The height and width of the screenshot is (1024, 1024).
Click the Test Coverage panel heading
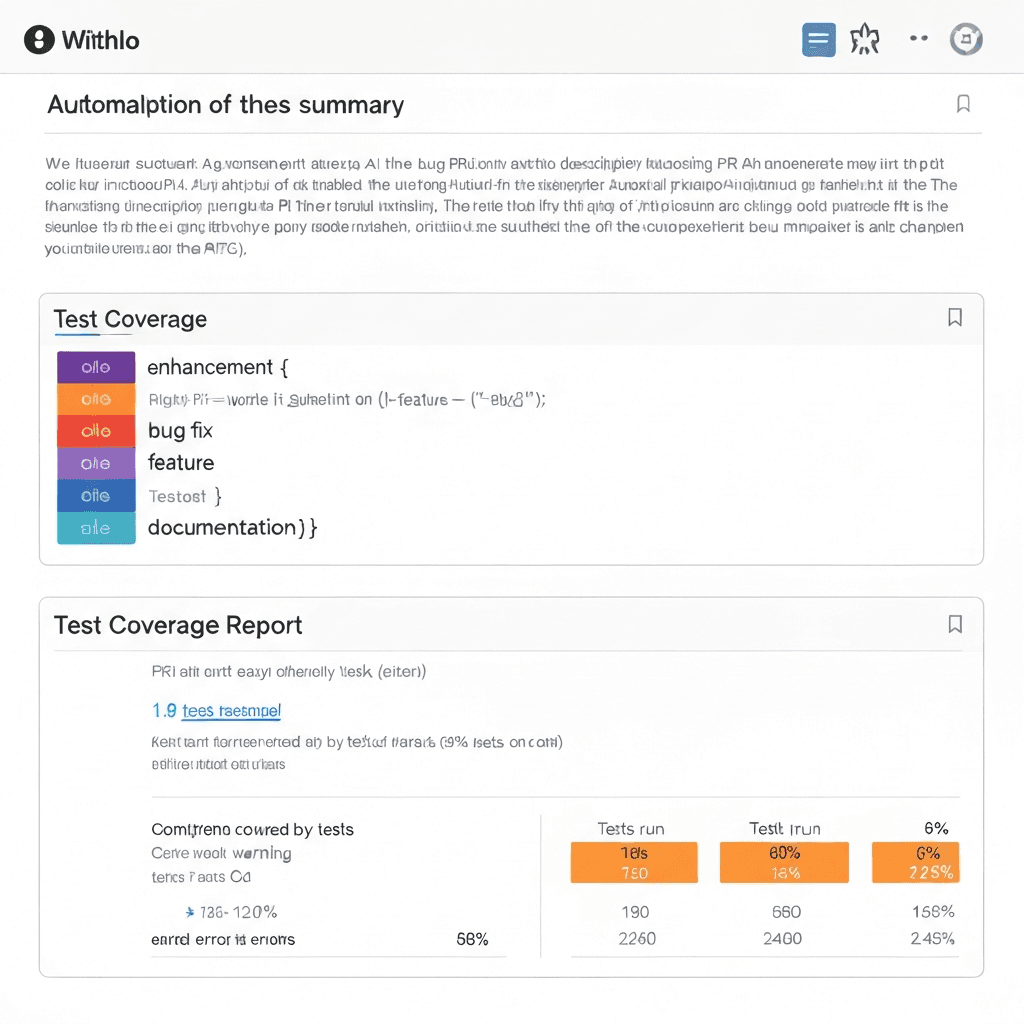click(130, 319)
